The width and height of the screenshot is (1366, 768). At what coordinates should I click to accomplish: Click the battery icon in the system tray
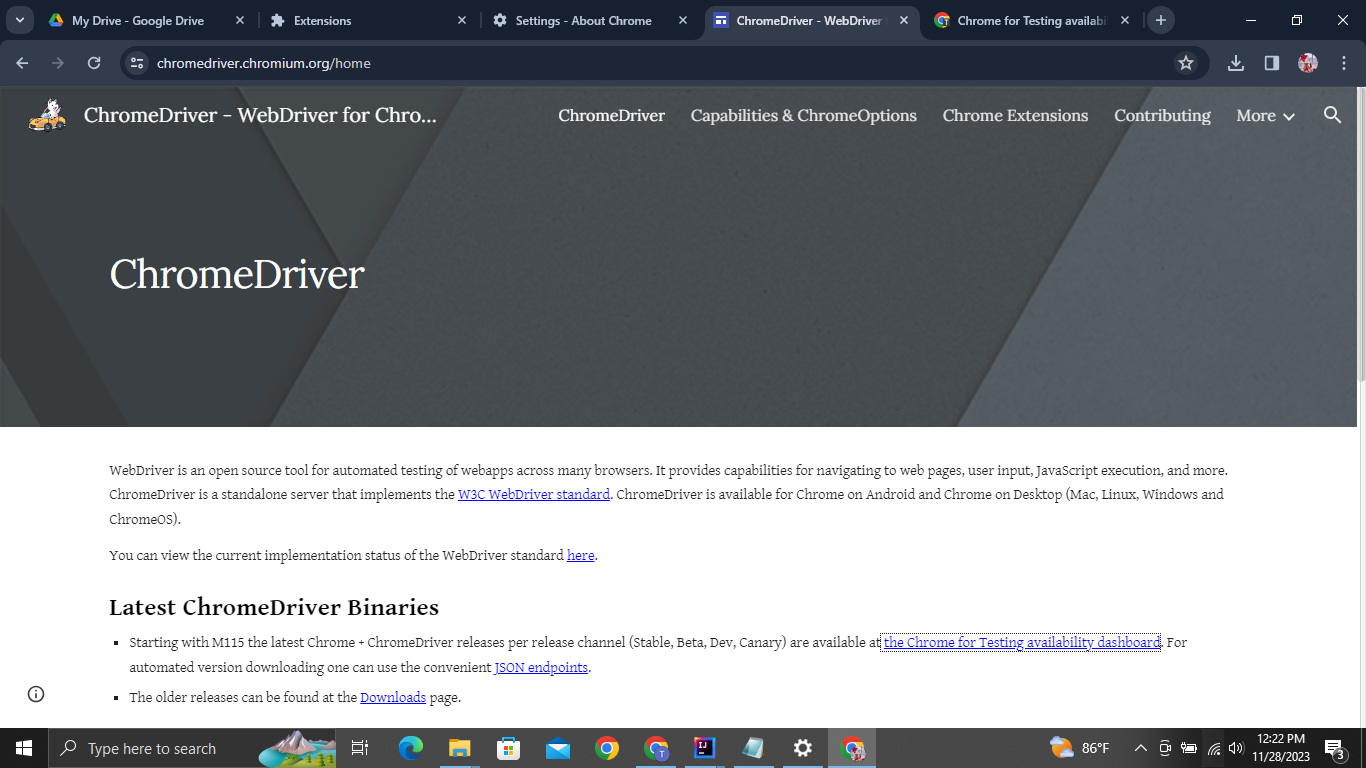[x=1189, y=748]
